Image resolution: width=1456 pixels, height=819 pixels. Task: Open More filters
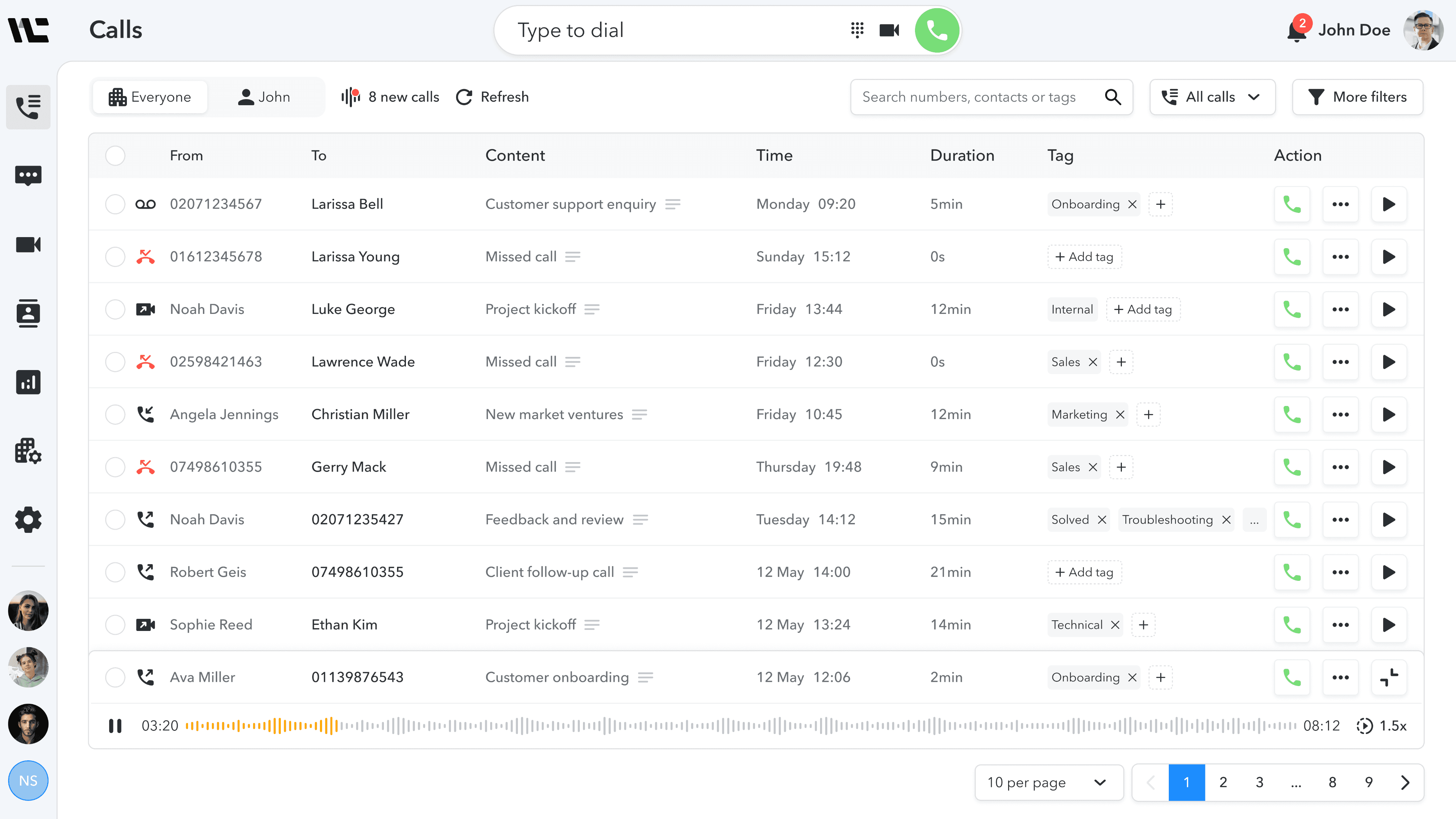click(1358, 97)
